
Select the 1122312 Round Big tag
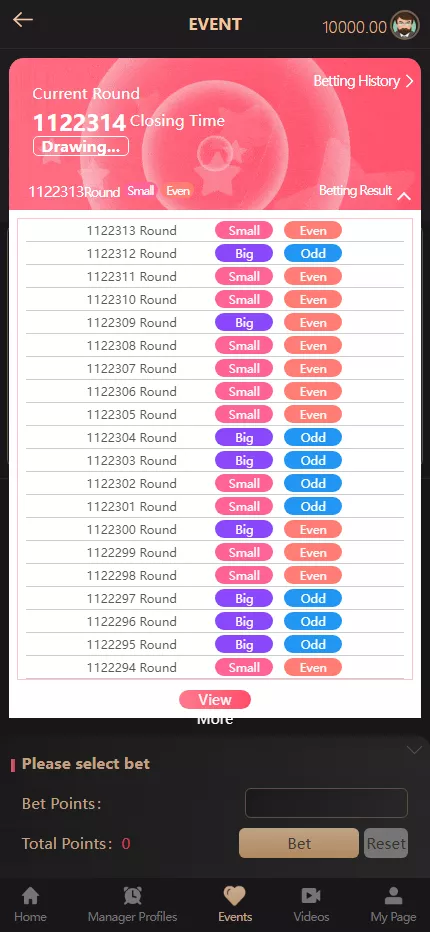[244, 254]
